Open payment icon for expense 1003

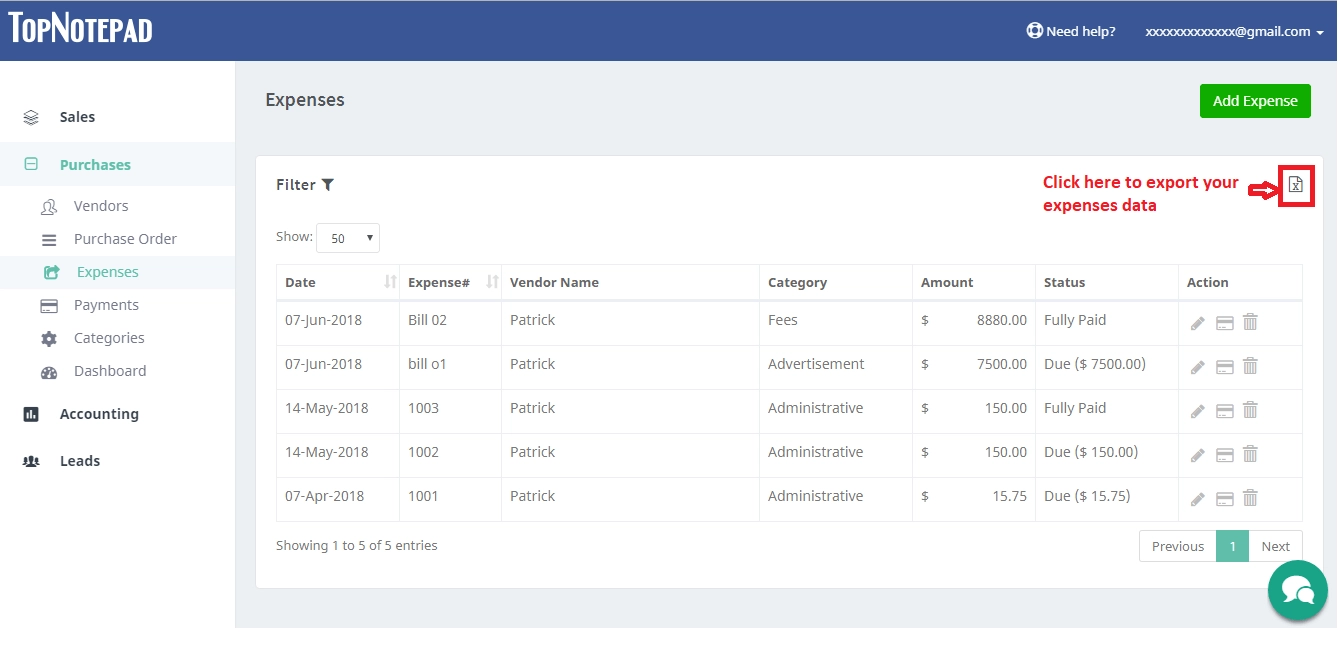point(1224,411)
